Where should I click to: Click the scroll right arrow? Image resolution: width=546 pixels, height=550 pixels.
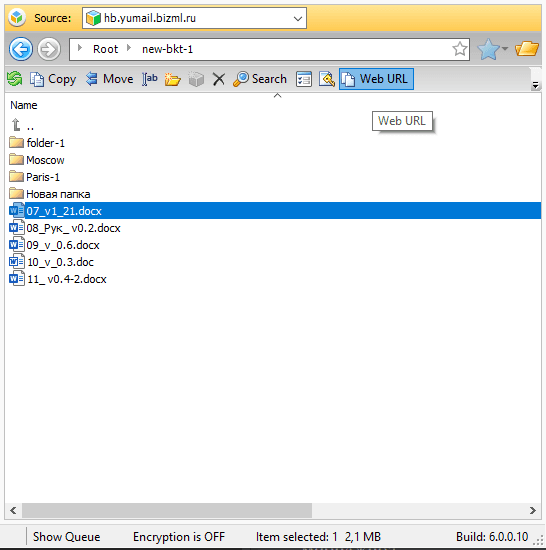tap(533, 510)
